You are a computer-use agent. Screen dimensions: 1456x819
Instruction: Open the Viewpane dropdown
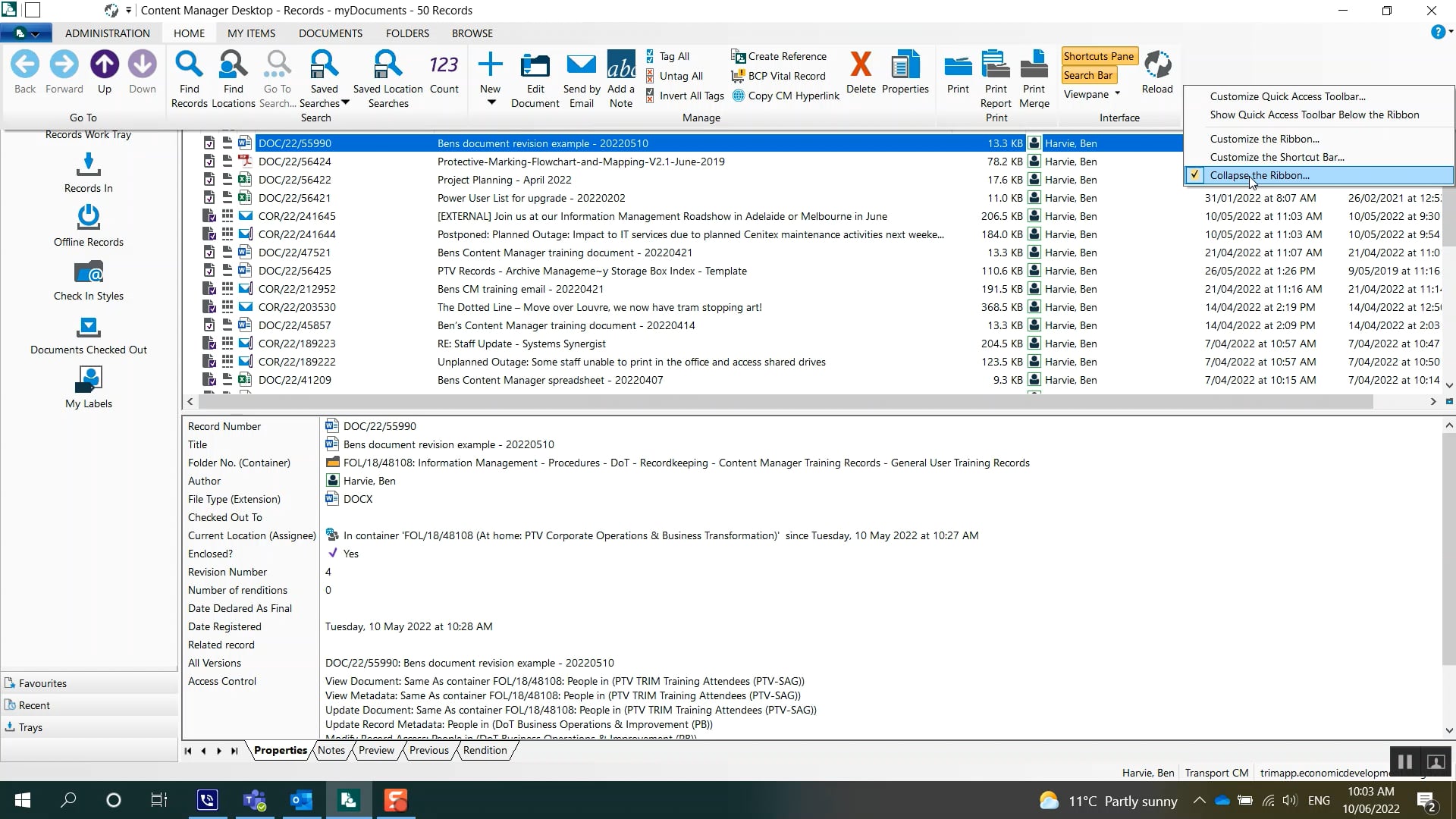click(1116, 94)
